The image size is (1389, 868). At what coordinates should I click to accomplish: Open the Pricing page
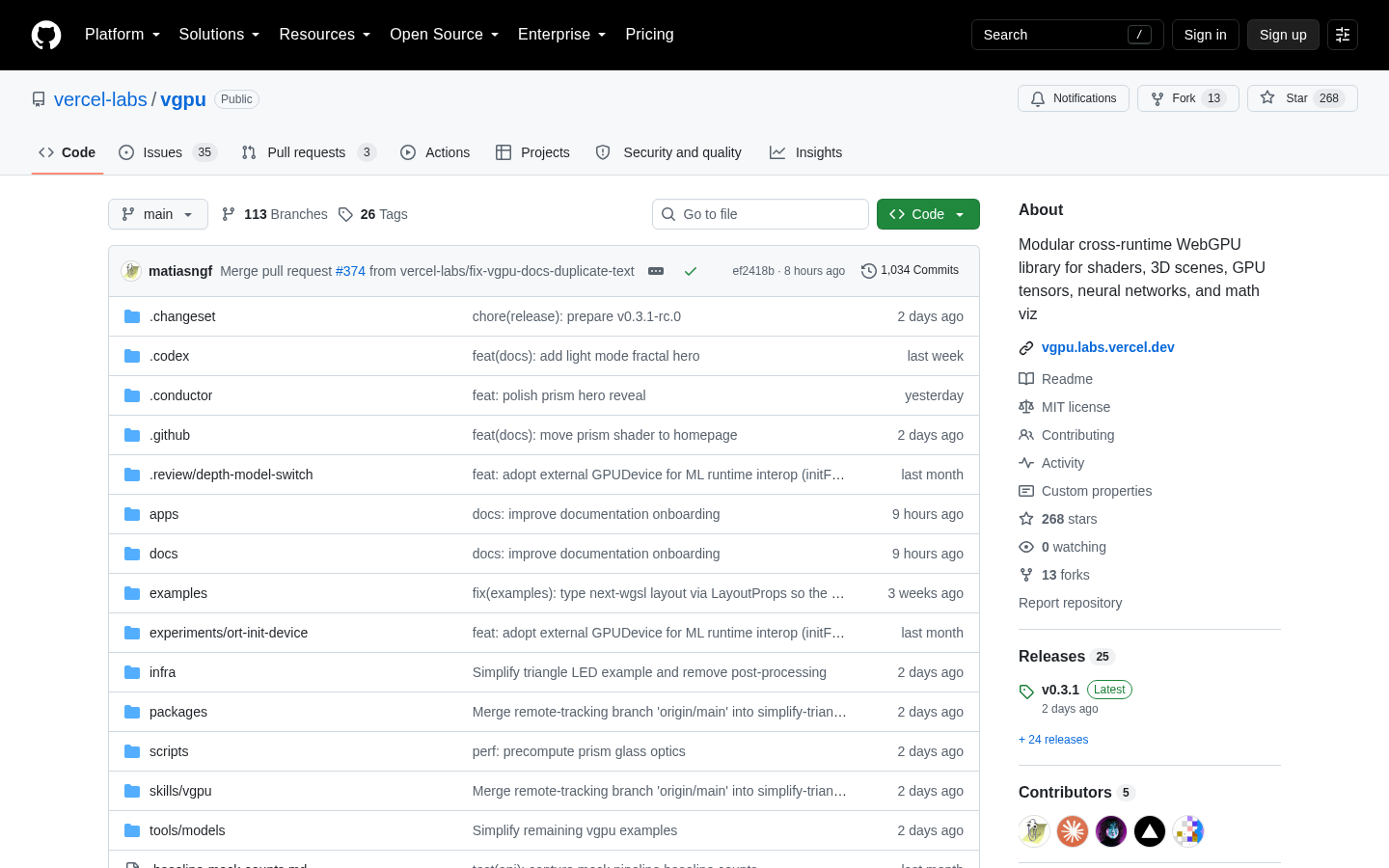(x=649, y=35)
